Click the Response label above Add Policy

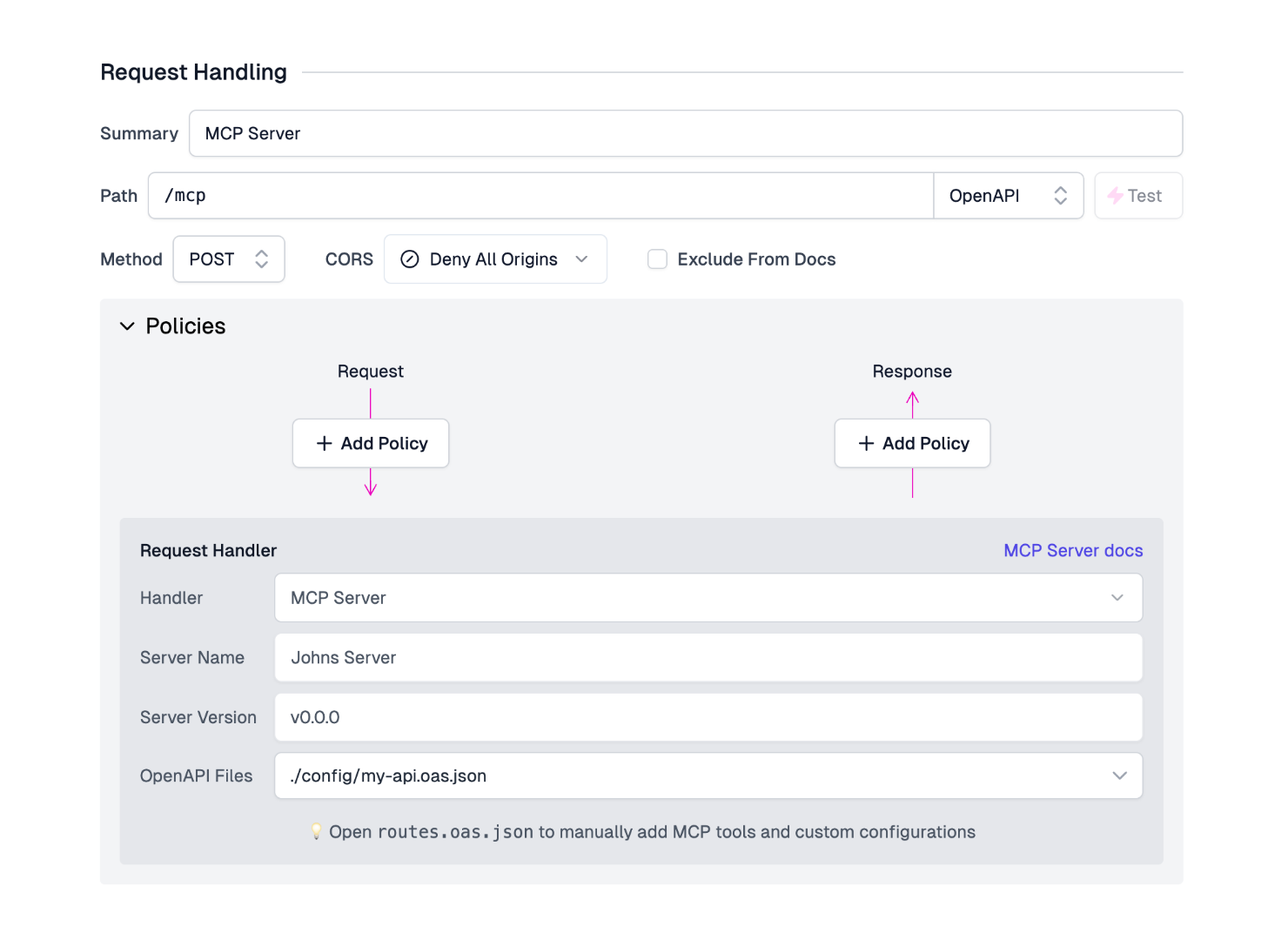pyautogui.click(x=912, y=372)
